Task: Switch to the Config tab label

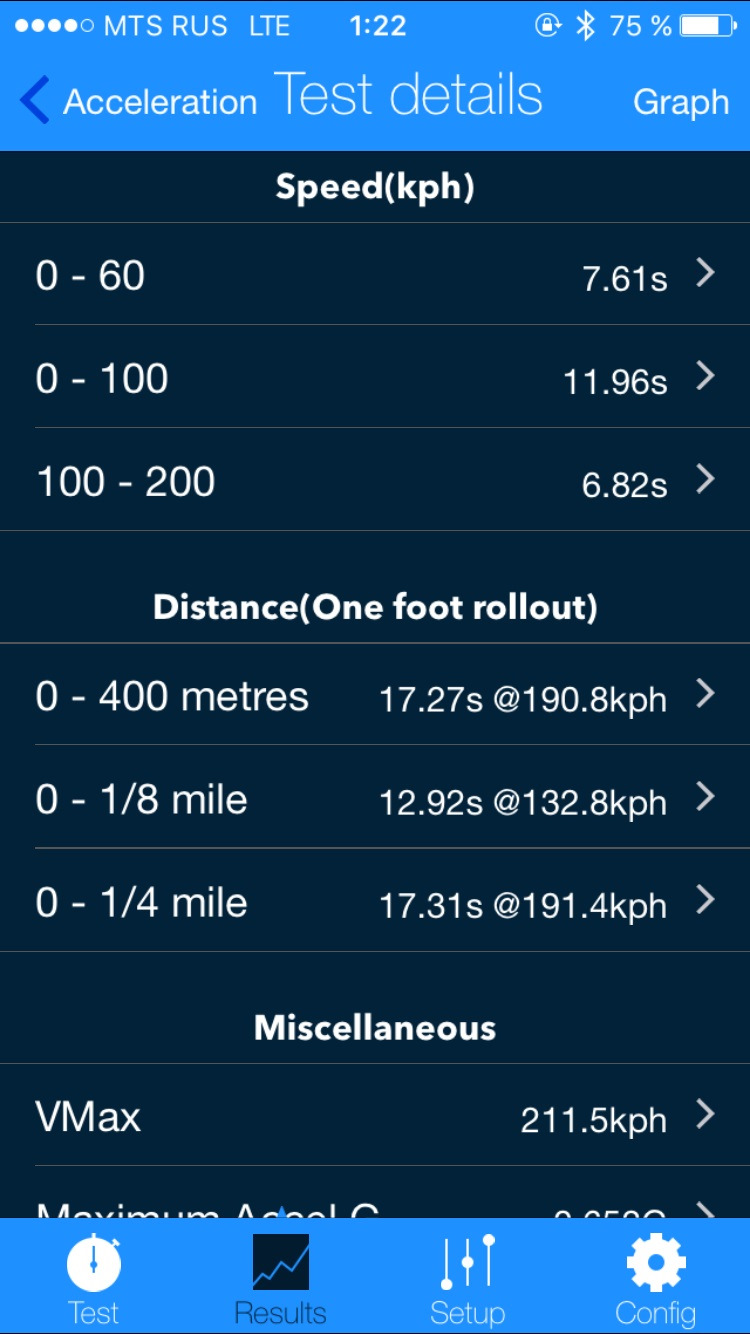Action: coord(655,1312)
